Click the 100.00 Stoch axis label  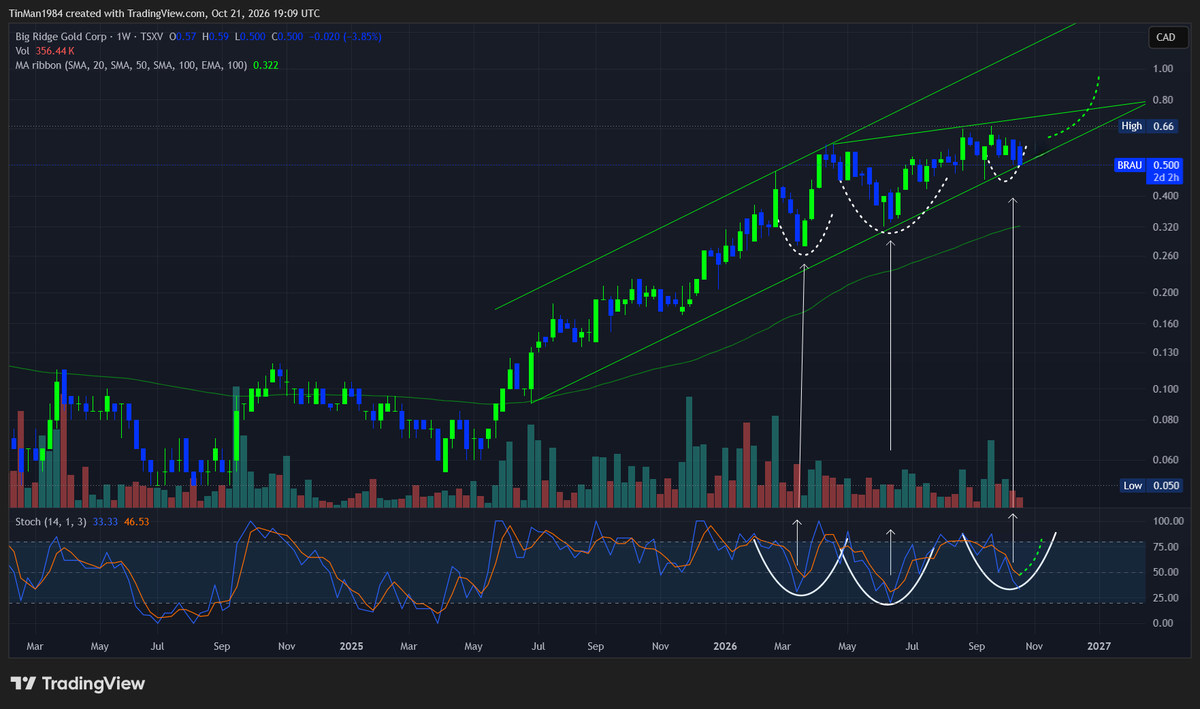point(1168,522)
